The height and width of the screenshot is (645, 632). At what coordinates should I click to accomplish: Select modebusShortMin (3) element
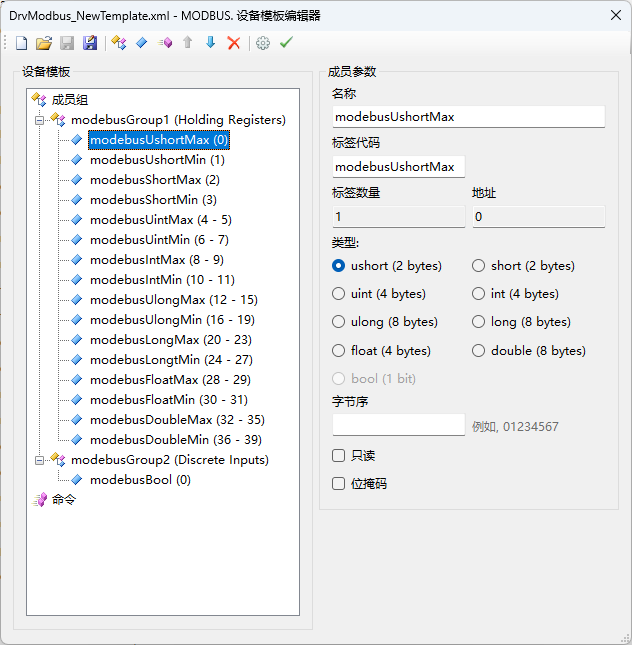point(153,200)
